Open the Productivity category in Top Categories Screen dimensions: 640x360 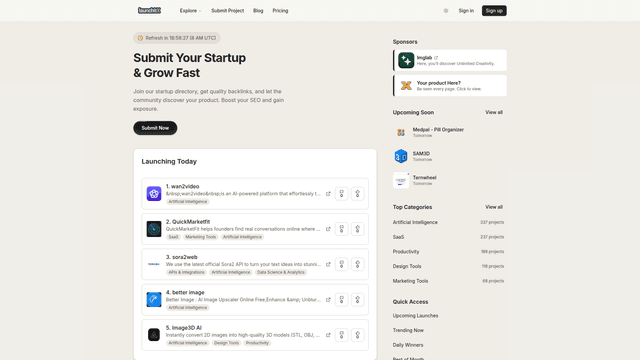click(x=406, y=252)
